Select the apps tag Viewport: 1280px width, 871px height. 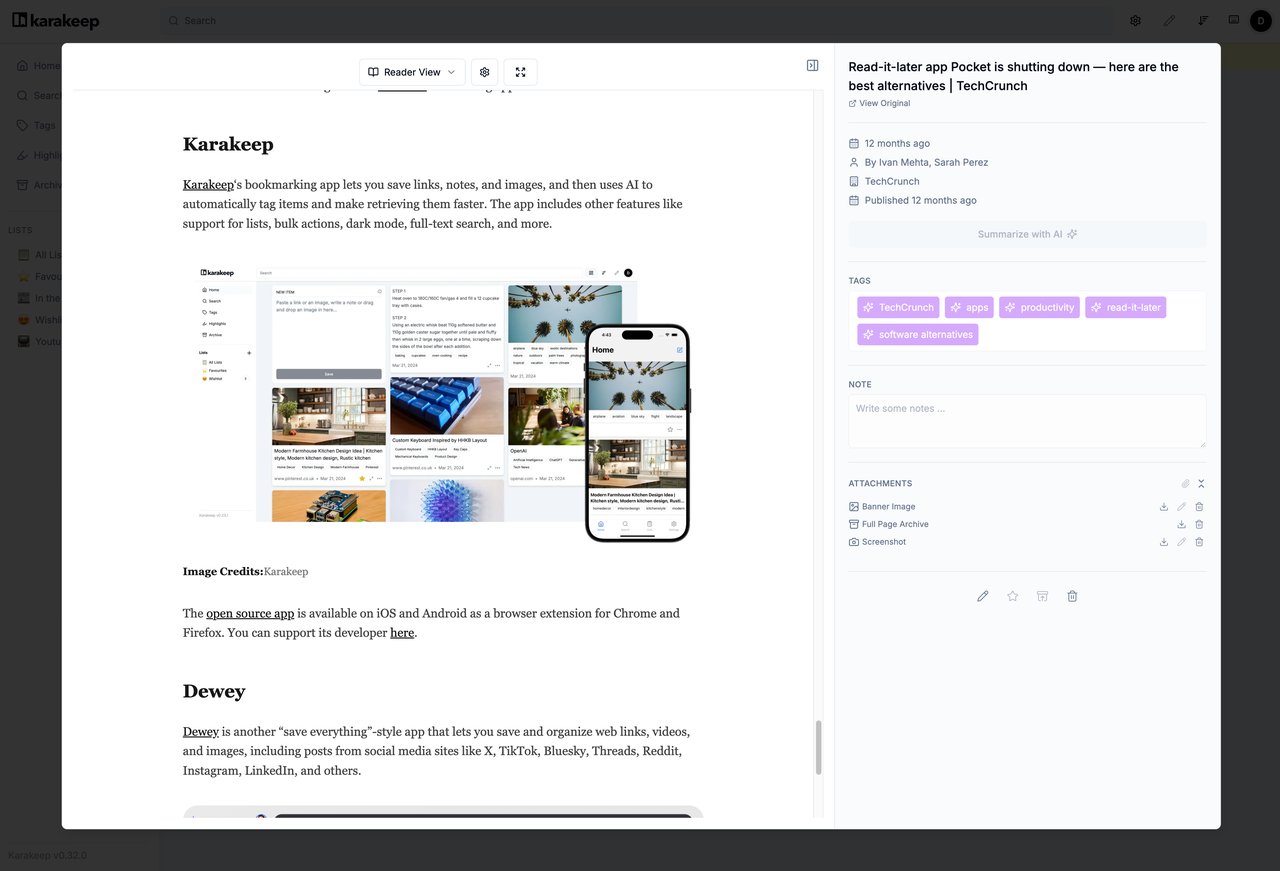tap(968, 308)
